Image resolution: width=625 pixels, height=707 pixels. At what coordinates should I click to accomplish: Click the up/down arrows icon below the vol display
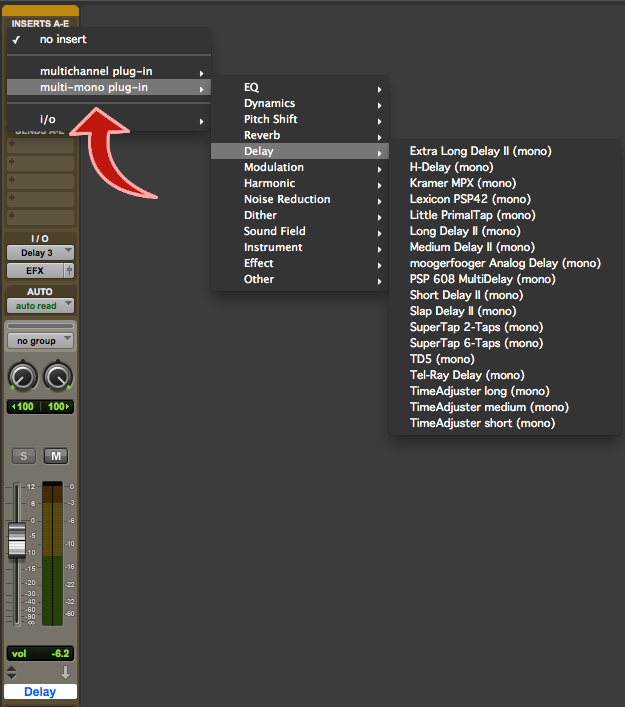tap(14, 673)
